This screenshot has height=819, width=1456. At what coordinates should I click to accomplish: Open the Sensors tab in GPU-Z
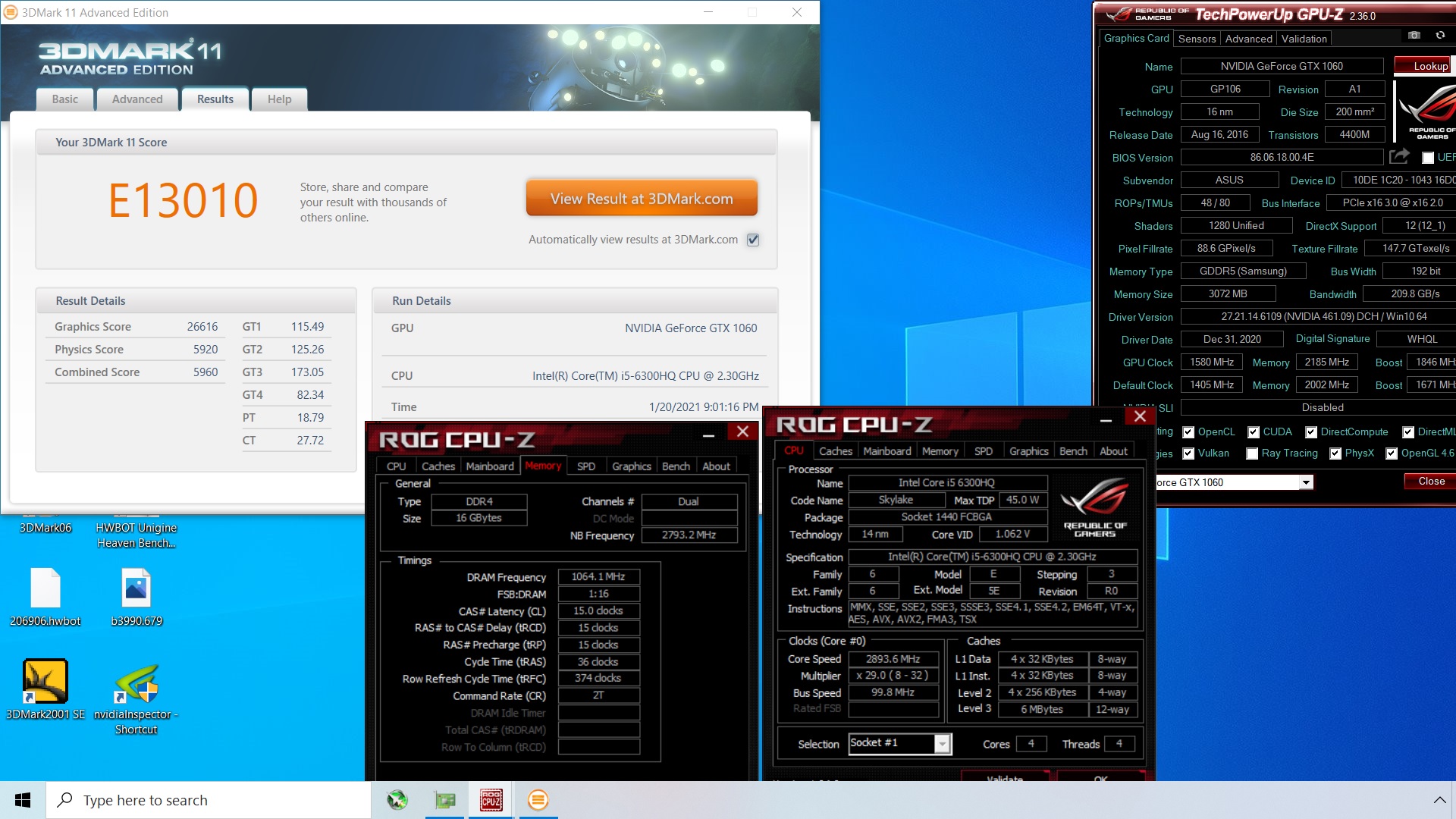(1197, 39)
